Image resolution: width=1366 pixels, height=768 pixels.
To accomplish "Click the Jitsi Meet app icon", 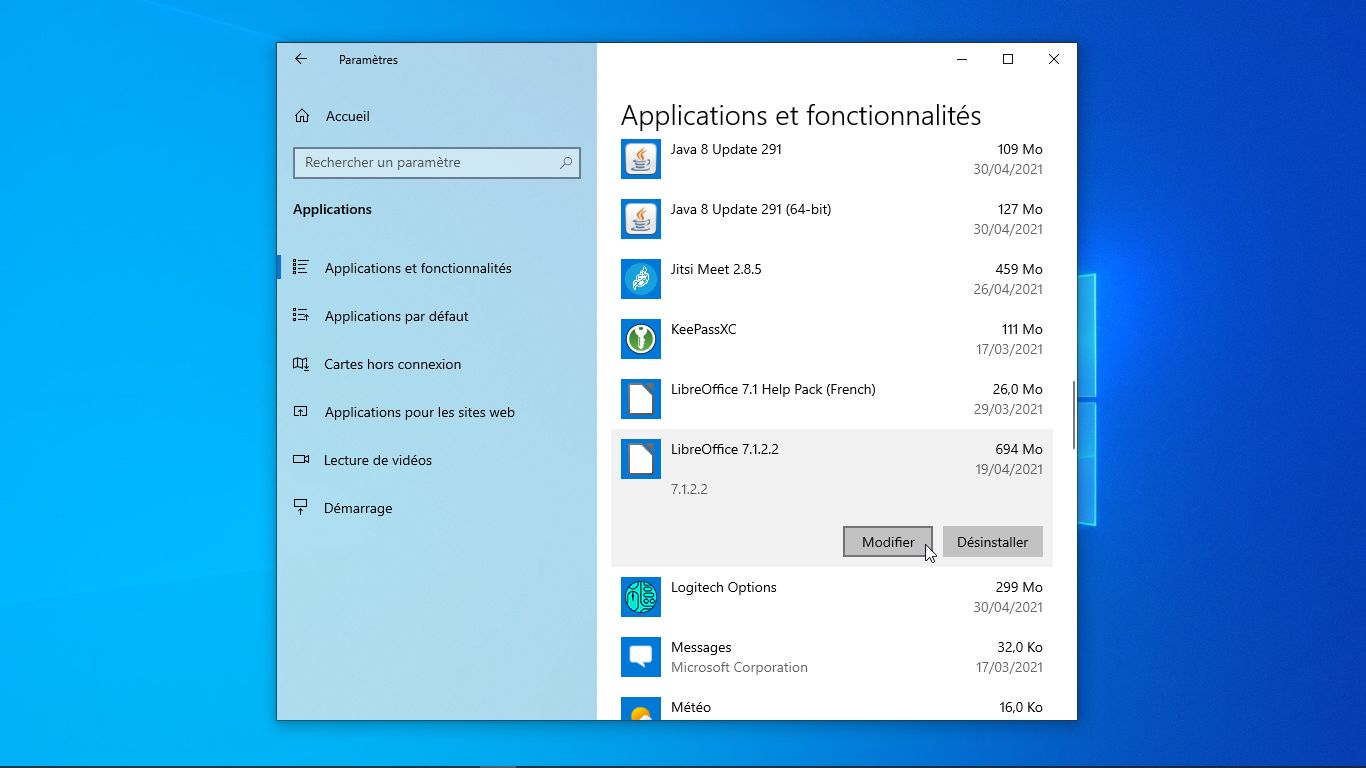I will pyautogui.click(x=641, y=279).
